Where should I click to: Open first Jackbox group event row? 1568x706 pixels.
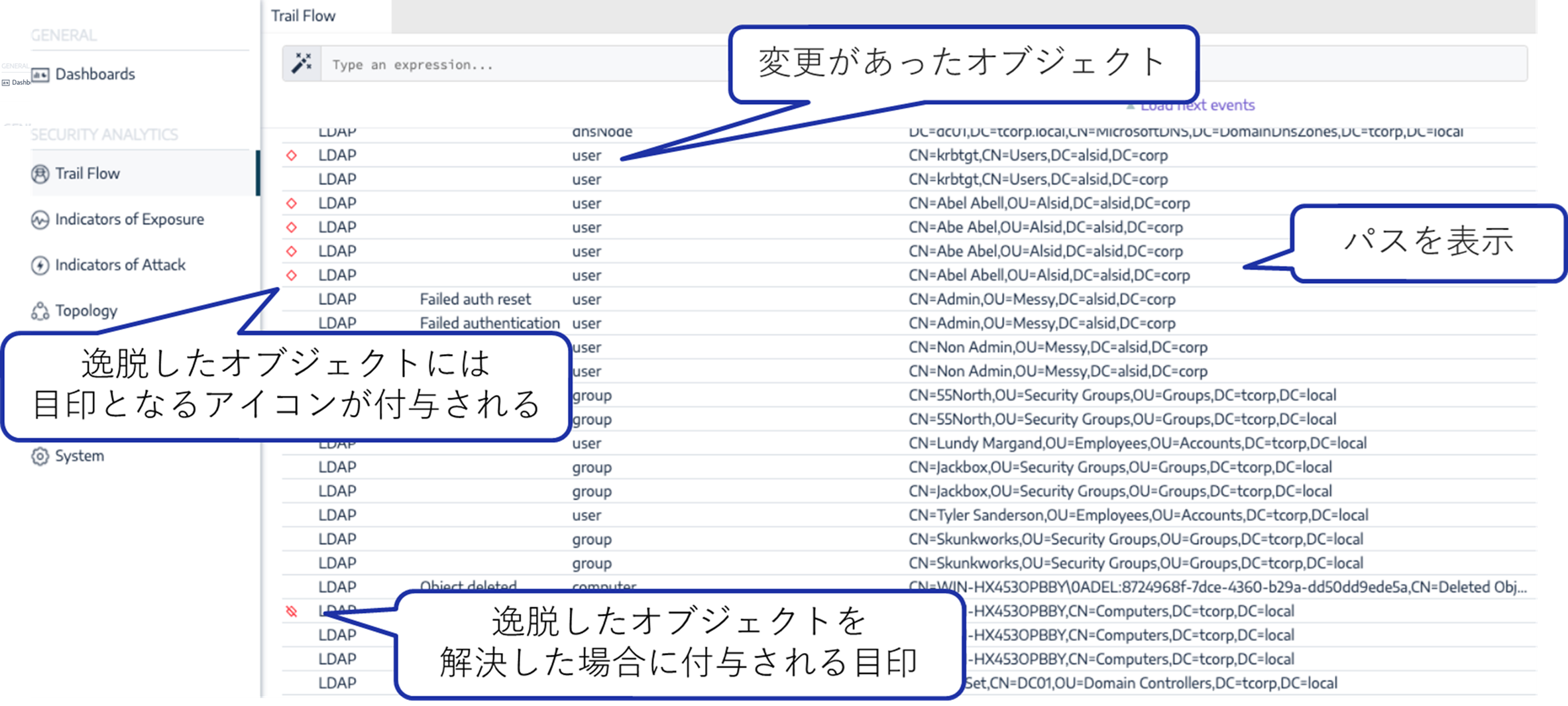909,467
